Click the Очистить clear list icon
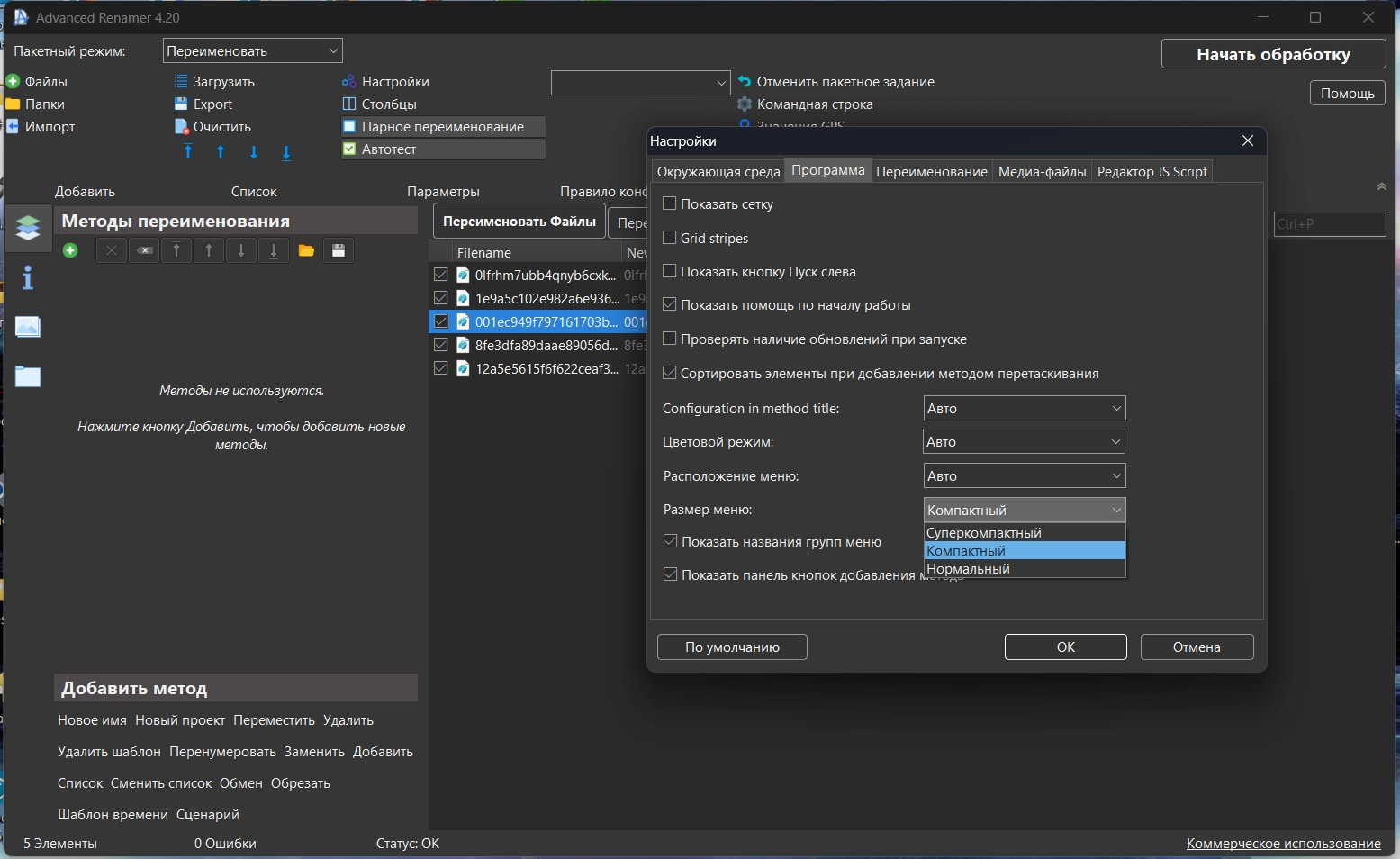This screenshot has width=1400, height=859. (181, 127)
